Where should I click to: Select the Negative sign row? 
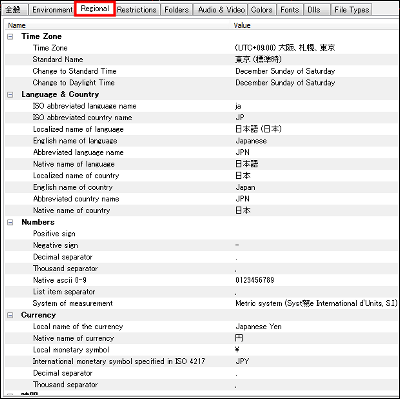[x=202, y=246]
